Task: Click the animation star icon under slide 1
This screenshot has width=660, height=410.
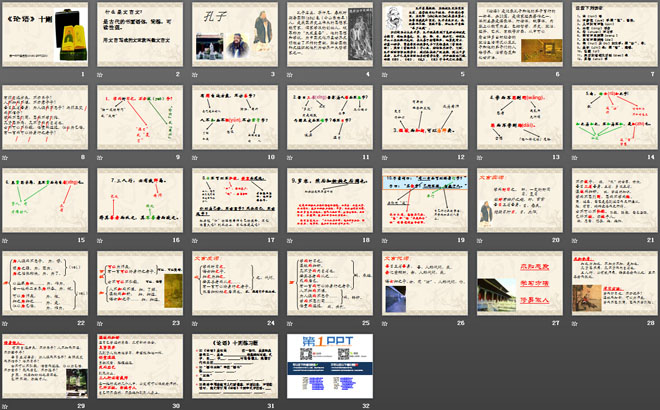Action: click(x=6, y=74)
